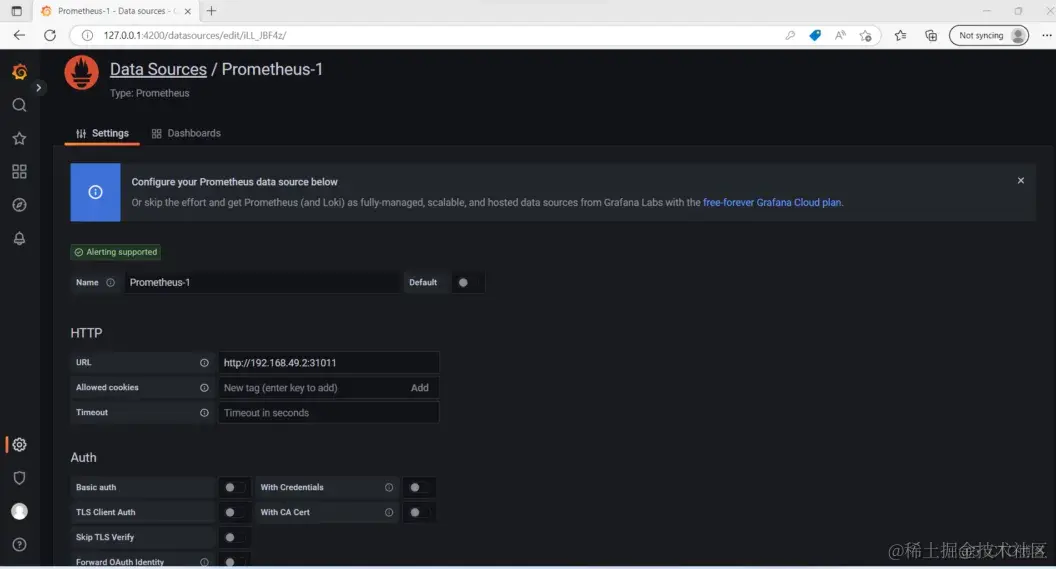
Task: Open the tab actions menu icon
Action: point(17,11)
